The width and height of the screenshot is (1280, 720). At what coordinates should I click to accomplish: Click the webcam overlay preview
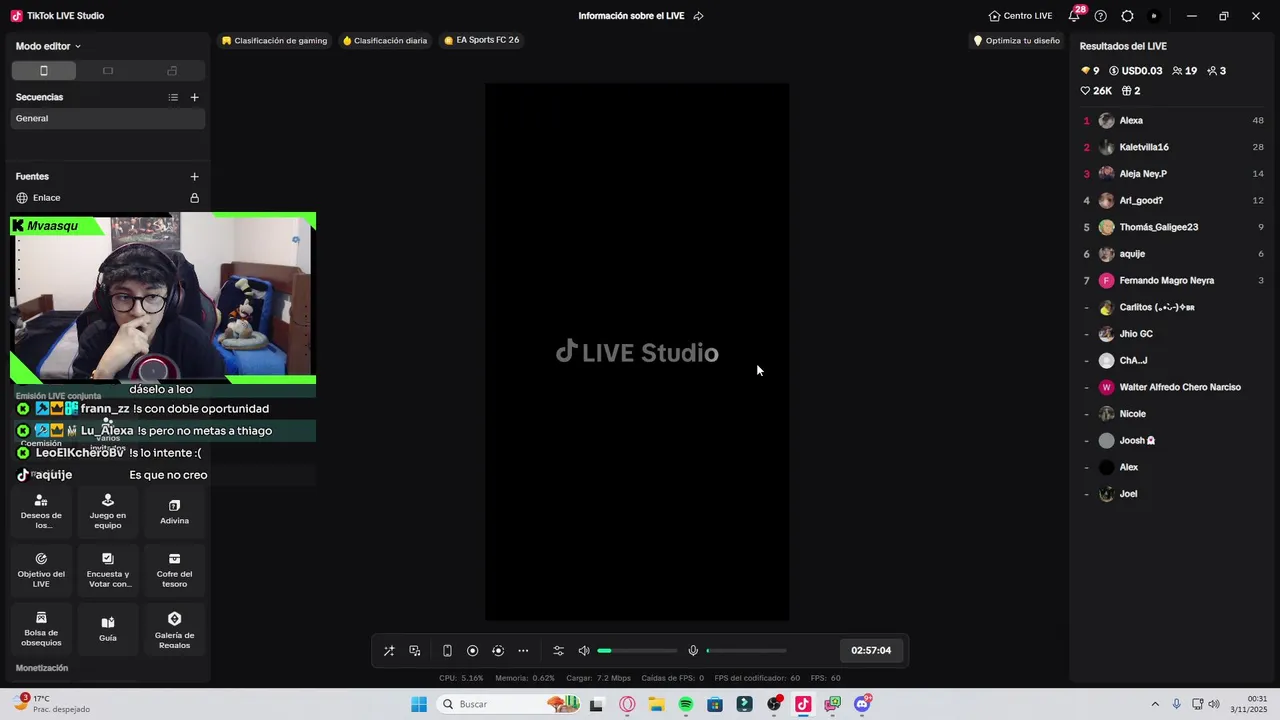tap(162, 298)
